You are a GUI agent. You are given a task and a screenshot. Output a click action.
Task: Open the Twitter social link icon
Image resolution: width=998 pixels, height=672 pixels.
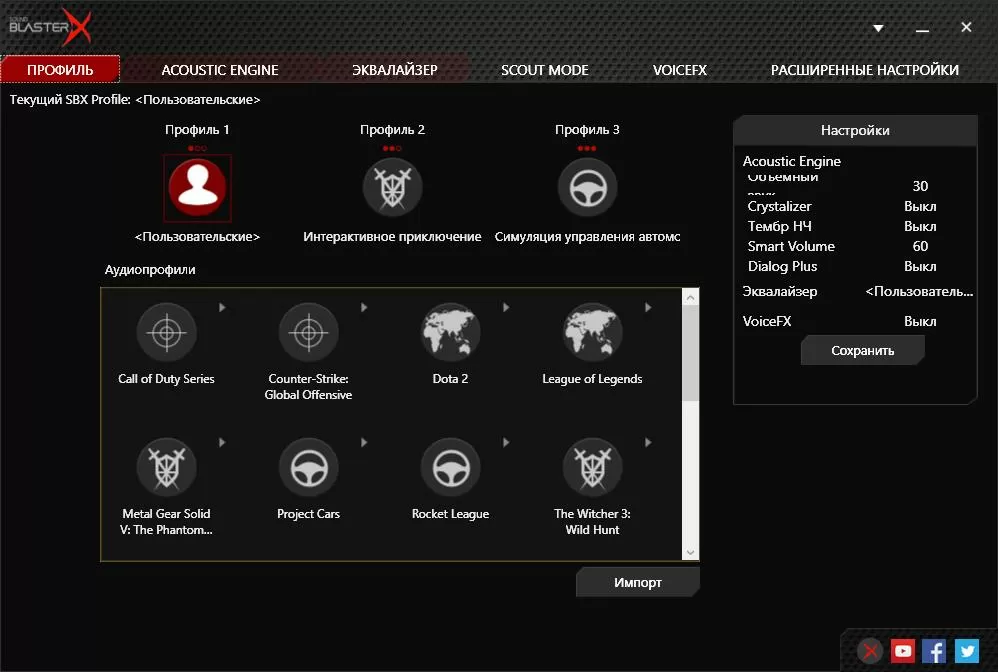tap(966, 651)
